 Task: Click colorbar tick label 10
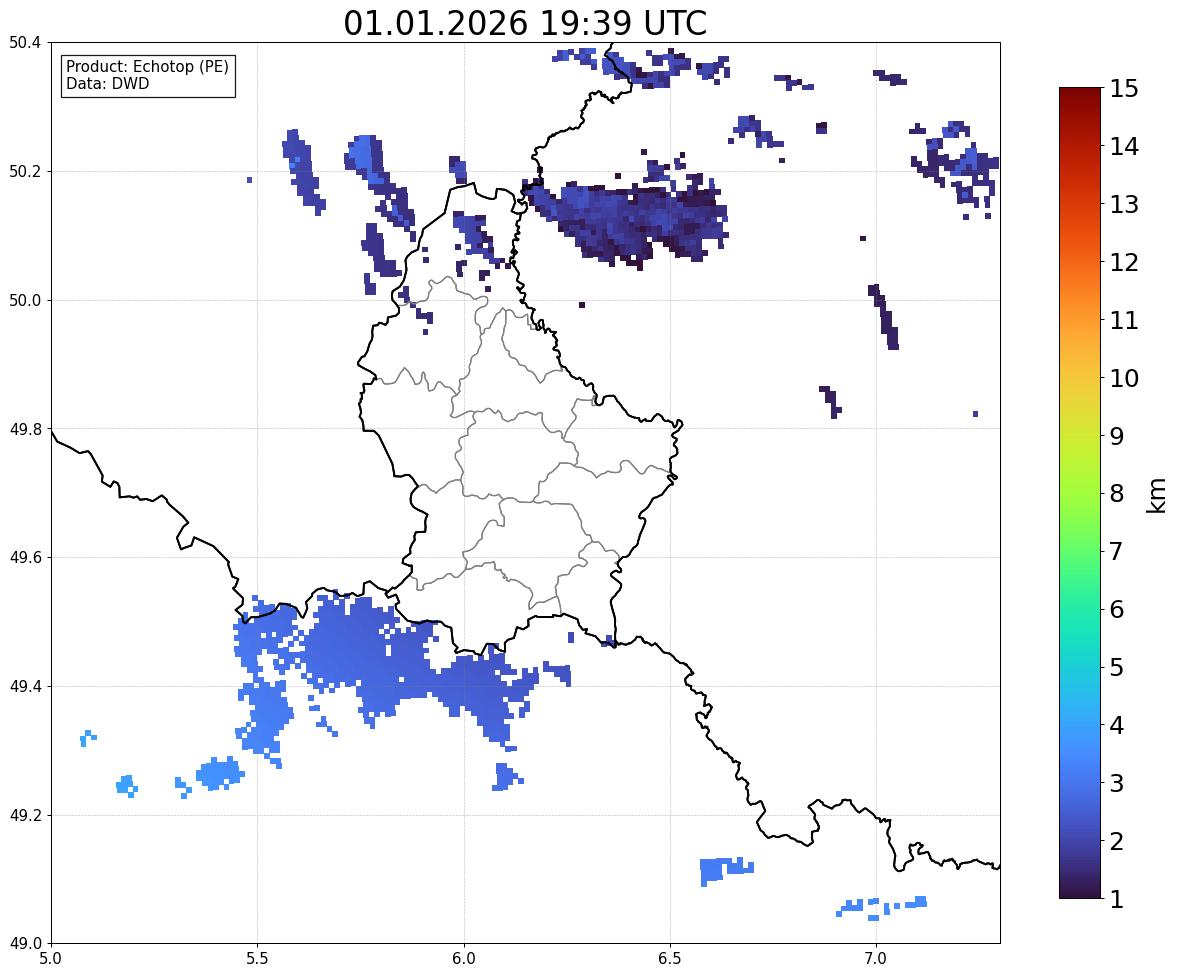point(1124,378)
